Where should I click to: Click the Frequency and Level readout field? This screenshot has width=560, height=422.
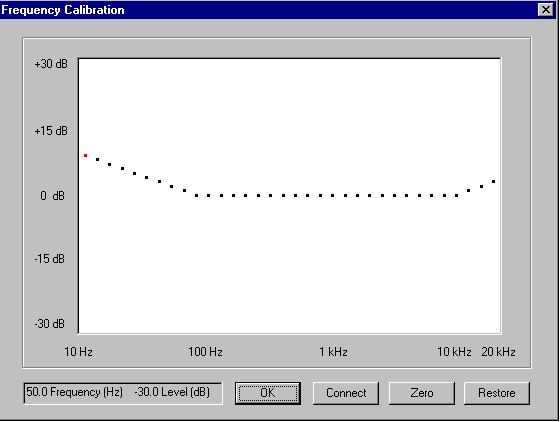point(123,393)
